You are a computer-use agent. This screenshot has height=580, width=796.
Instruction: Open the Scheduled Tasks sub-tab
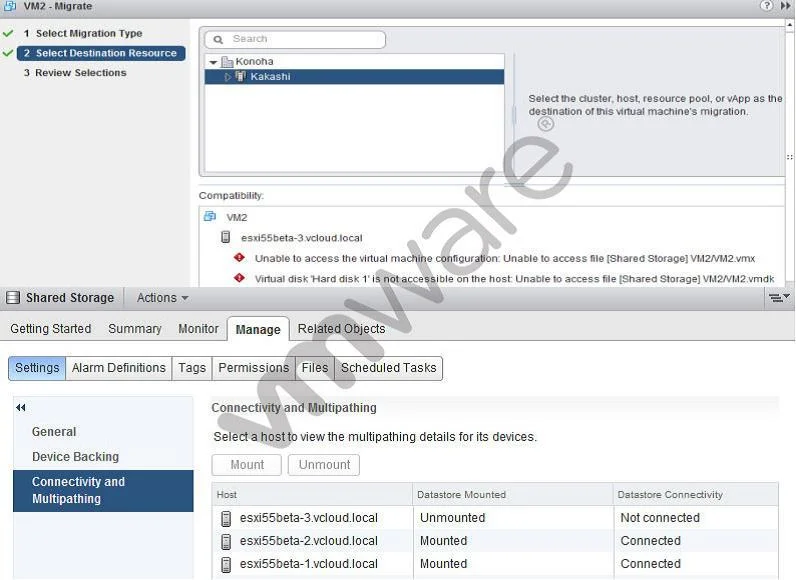tap(388, 368)
